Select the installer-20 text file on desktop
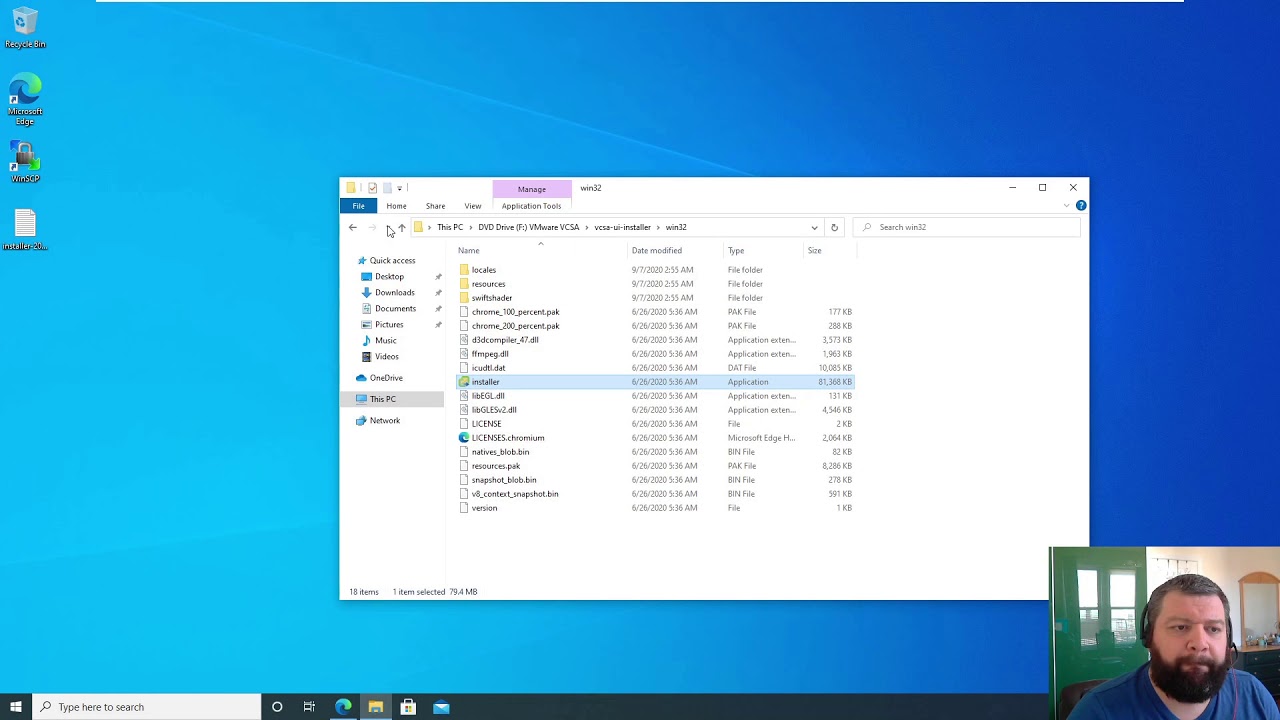Screen dimensions: 1280x720 coord(25,230)
